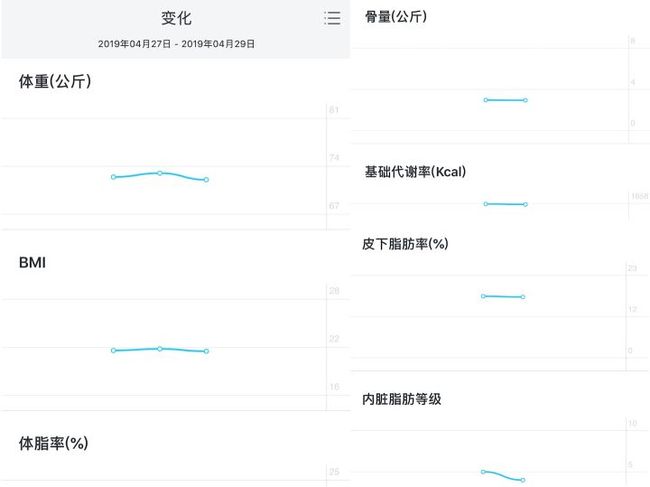Select left point on bone mass chart

485,100
